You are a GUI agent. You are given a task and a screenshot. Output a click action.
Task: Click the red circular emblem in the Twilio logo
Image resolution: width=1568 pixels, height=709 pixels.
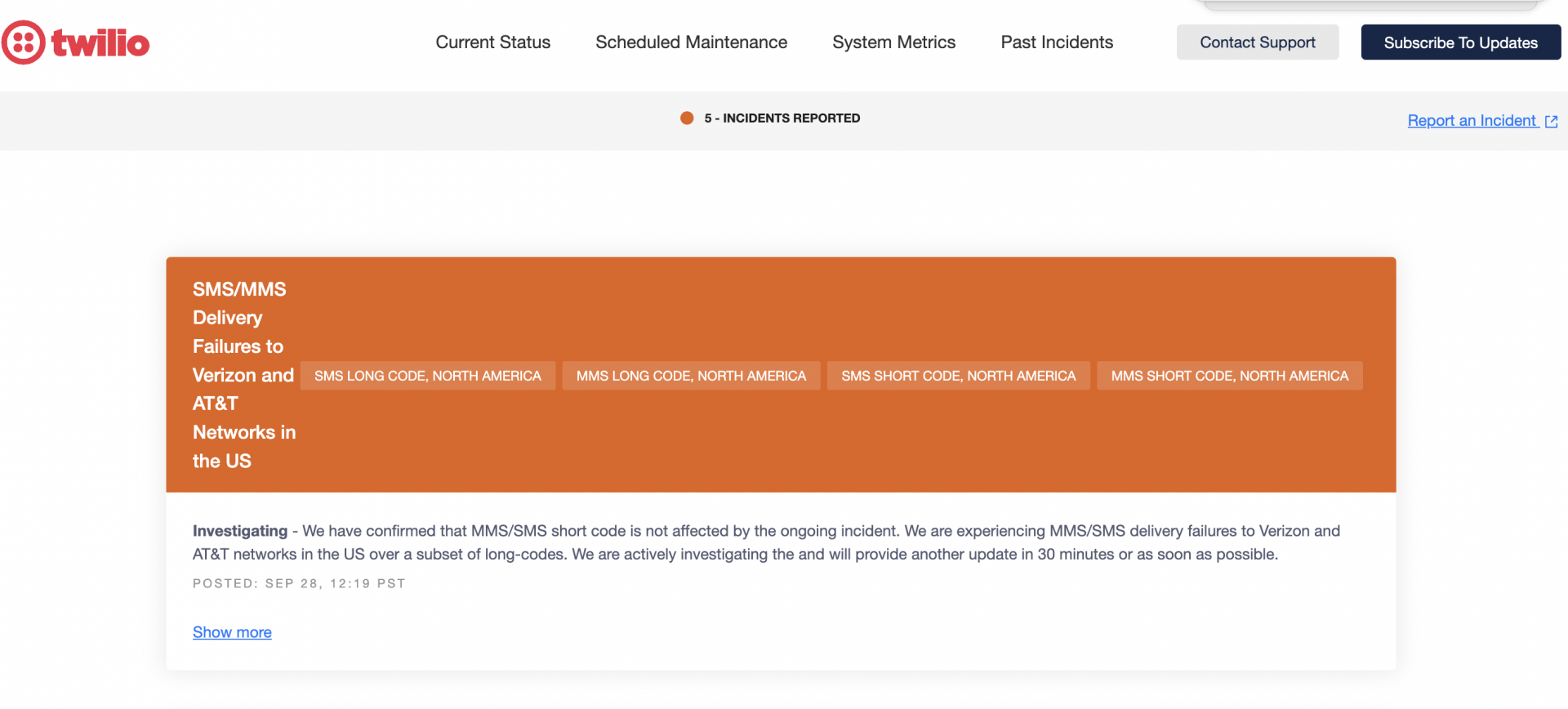coord(22,42)
